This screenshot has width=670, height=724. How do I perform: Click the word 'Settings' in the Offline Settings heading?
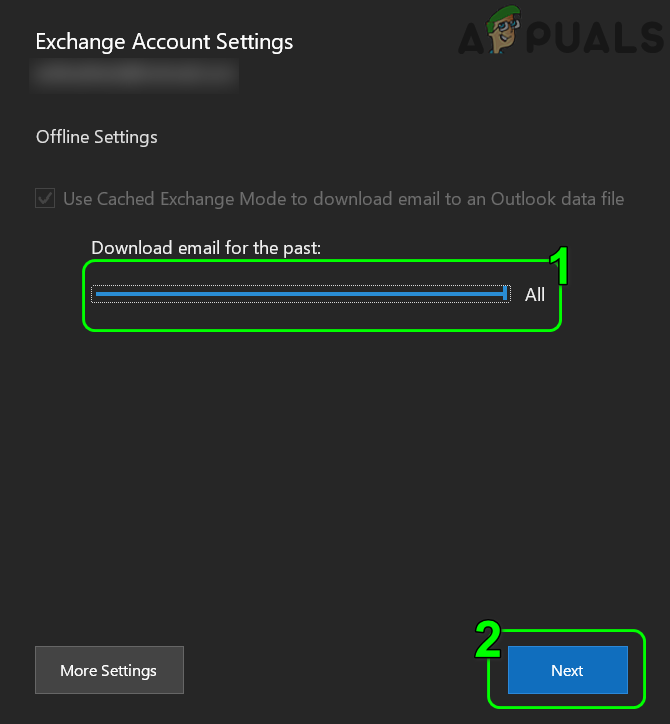[x=127, y=137]
